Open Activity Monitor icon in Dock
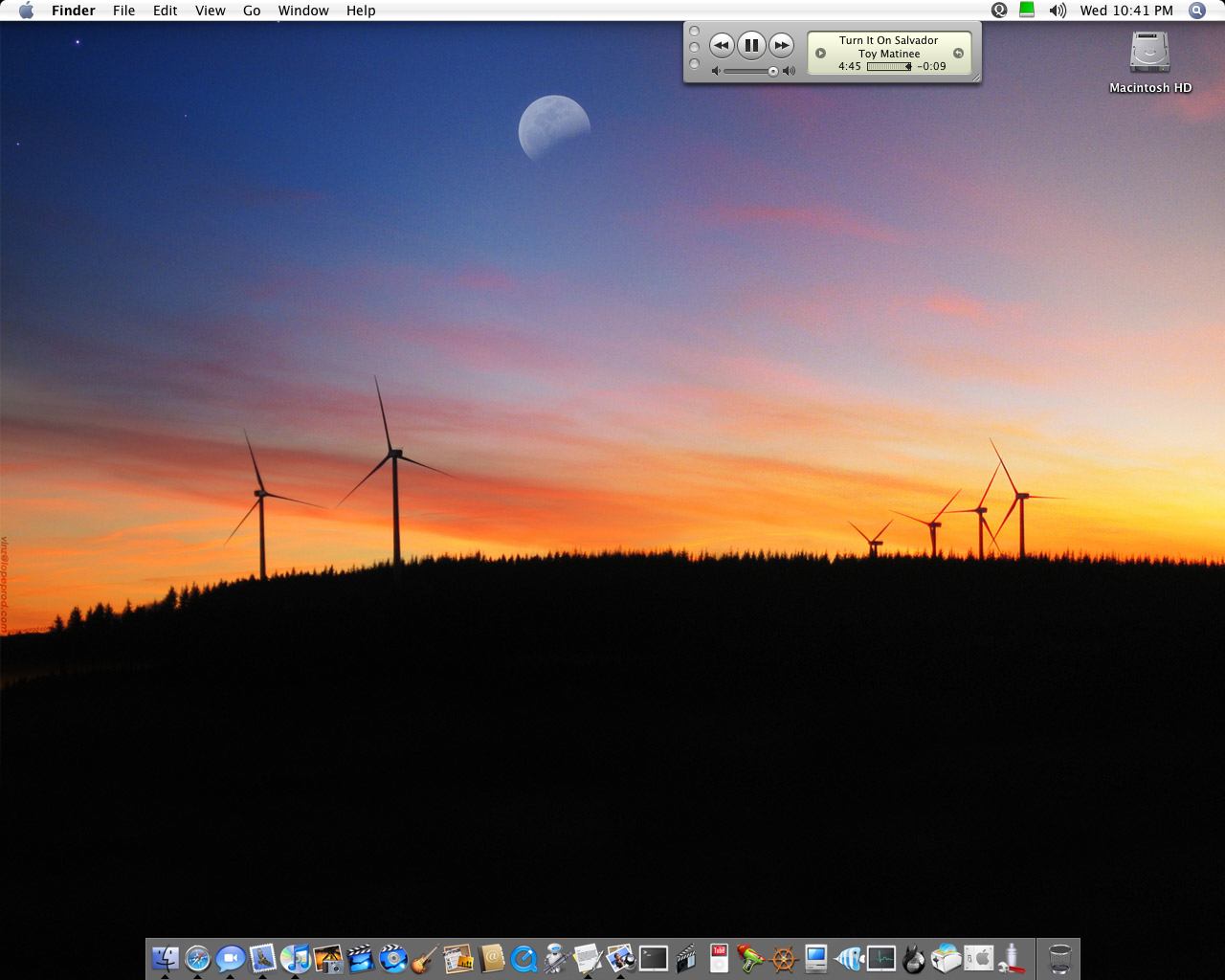The height and width of the screenshot is (980, 1225). (x=880, y=958)
